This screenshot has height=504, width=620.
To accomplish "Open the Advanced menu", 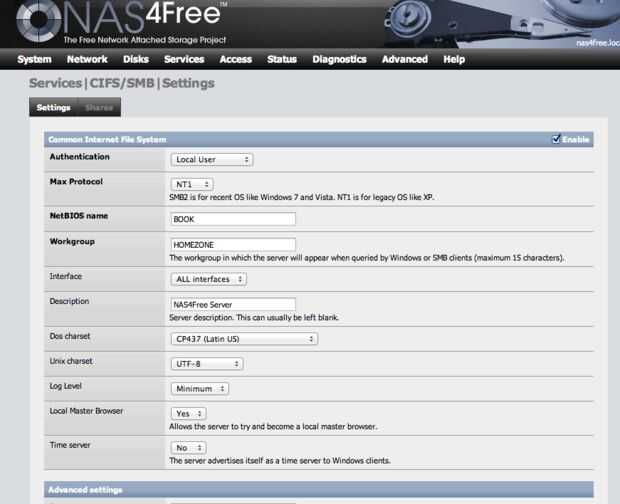I will coord(405,59).
